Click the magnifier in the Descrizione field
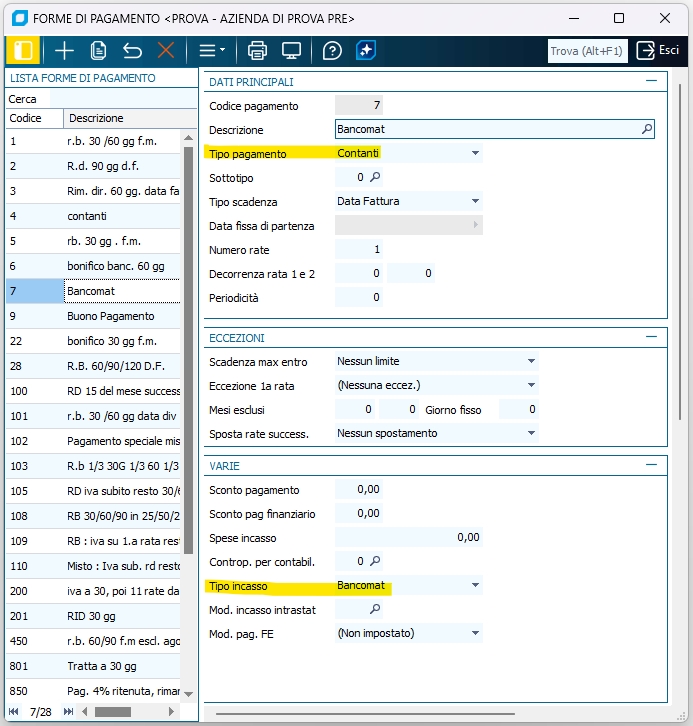The image size is (693, 726). (647, 129)
